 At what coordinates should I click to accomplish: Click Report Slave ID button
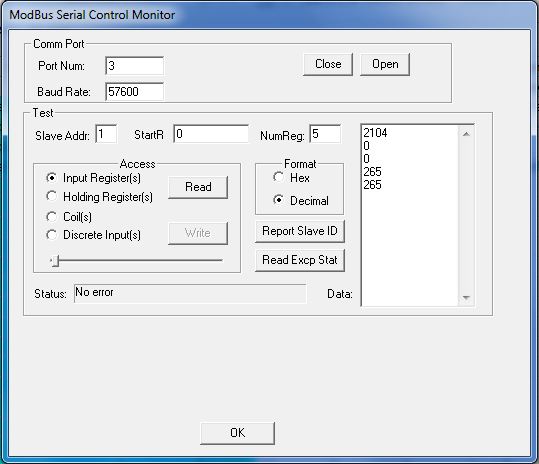coord(300,231)
